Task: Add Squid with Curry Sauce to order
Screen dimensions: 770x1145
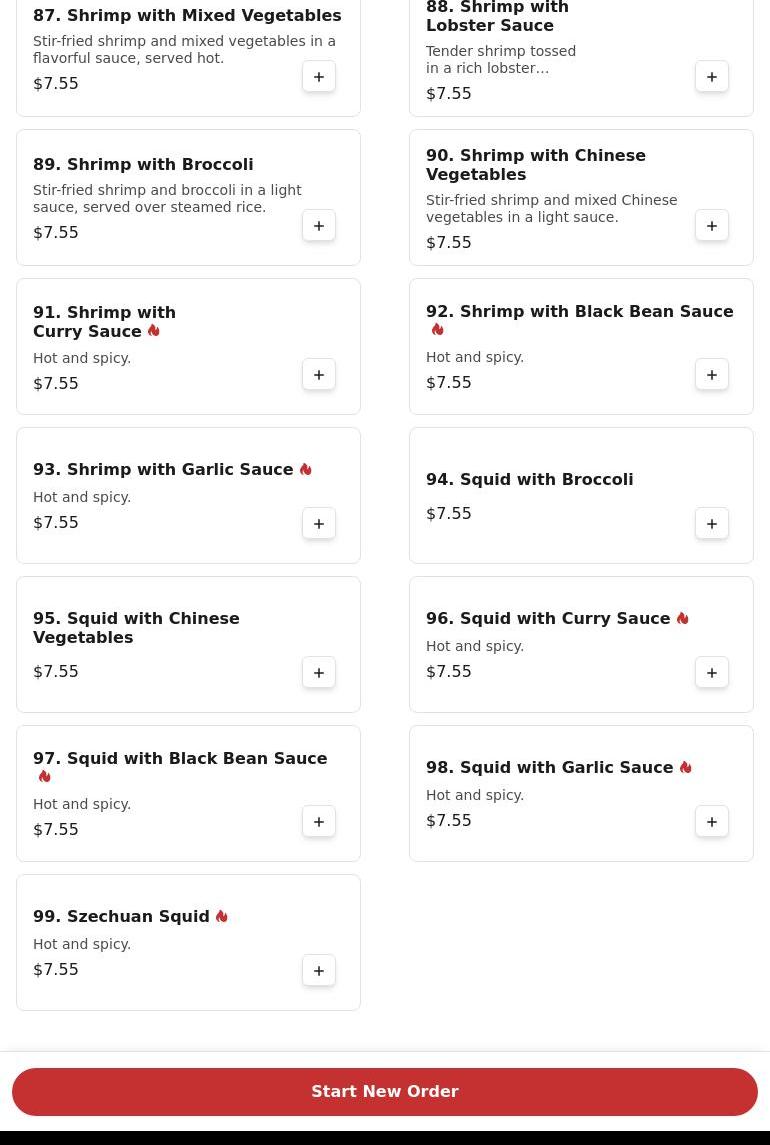Action: [x=712, y=673]
